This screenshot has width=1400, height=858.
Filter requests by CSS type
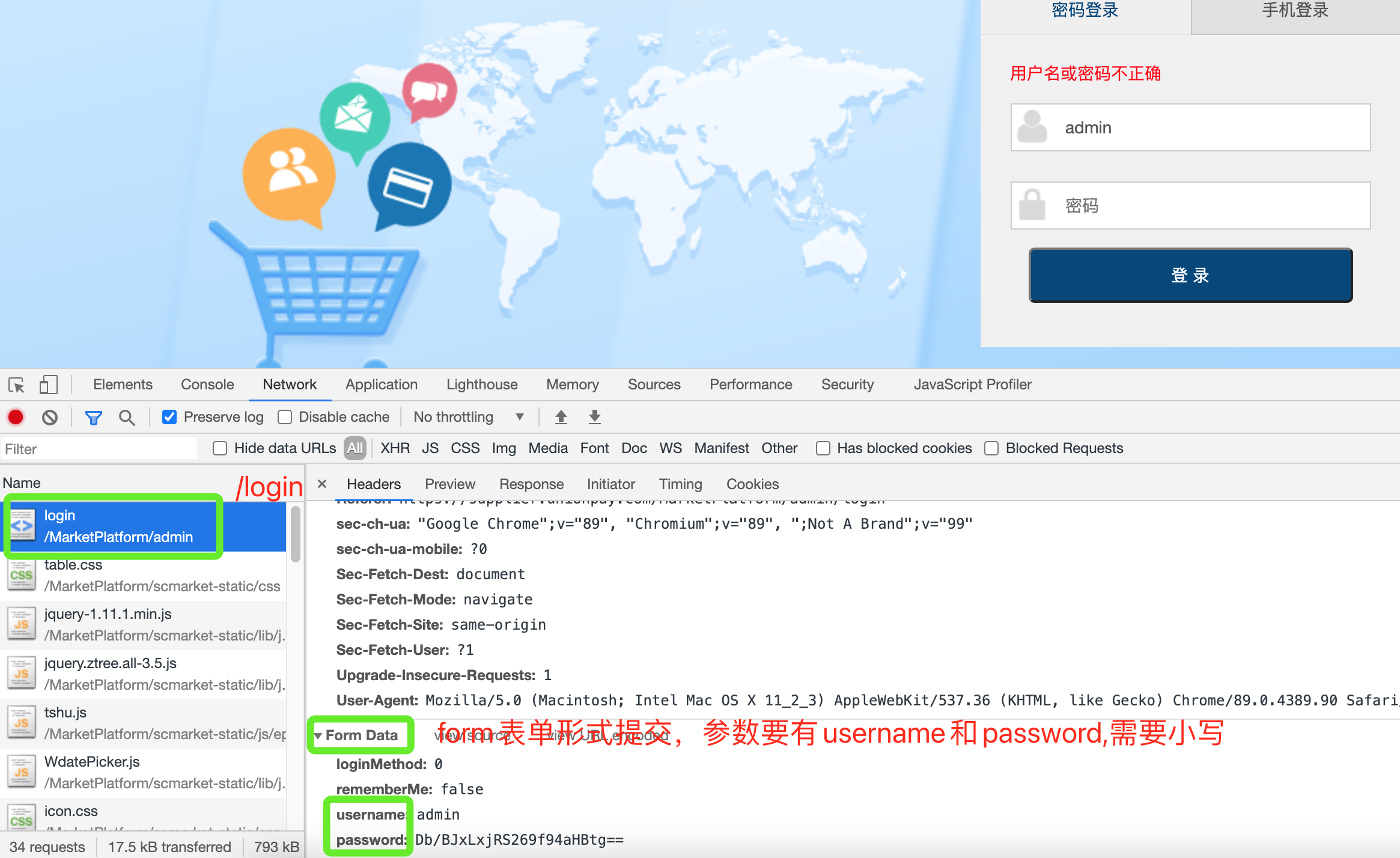coord(465,448)
